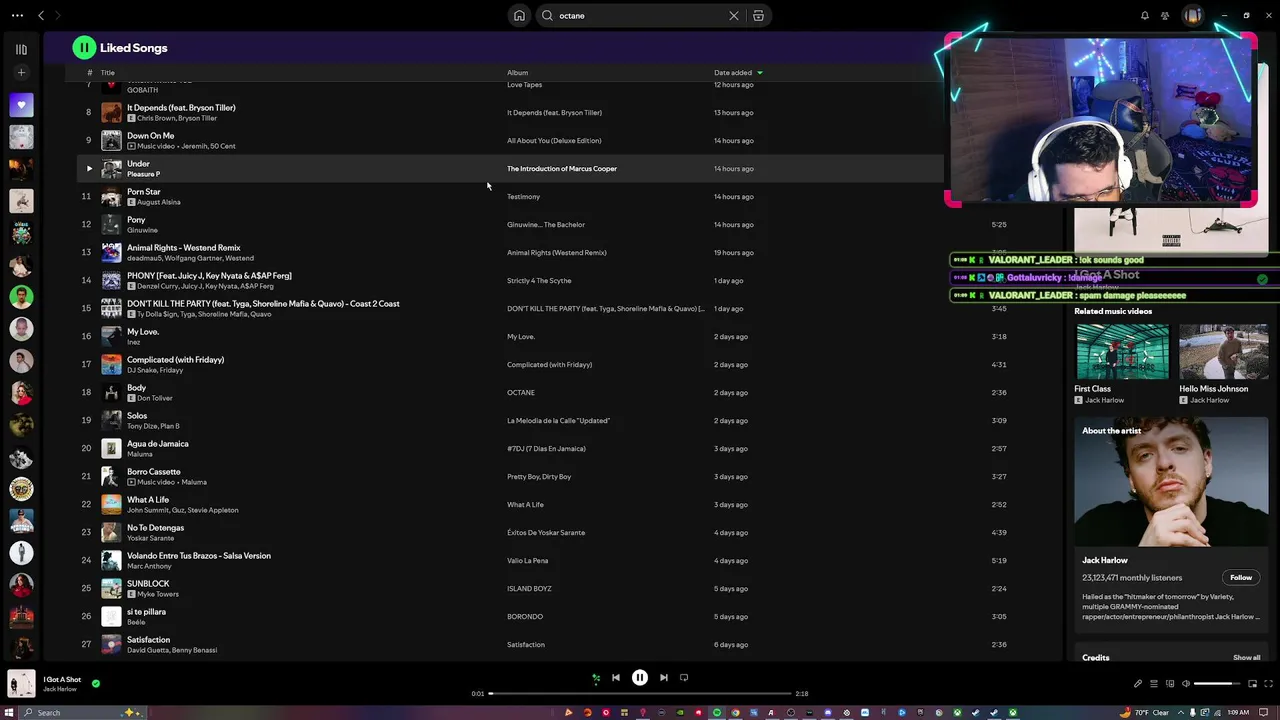Open now playing 'I Got A Shot' title
The width and height of the screenshot is (1280, 720).
click(62, 680)
